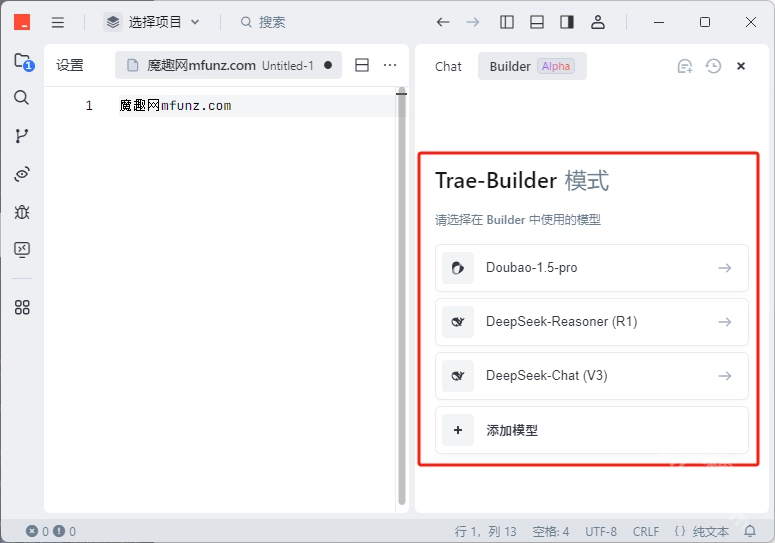Open the Explorer file panel icon
775x543 pixels.
pyautogui.click(x=22, y=62)
